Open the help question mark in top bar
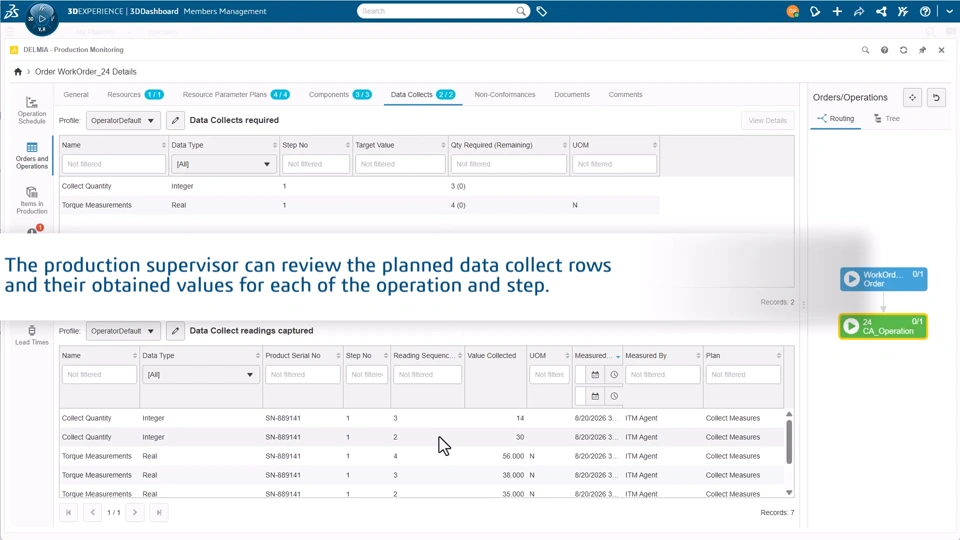The height and width of the screenshot is (540, 960). [925, 11]
